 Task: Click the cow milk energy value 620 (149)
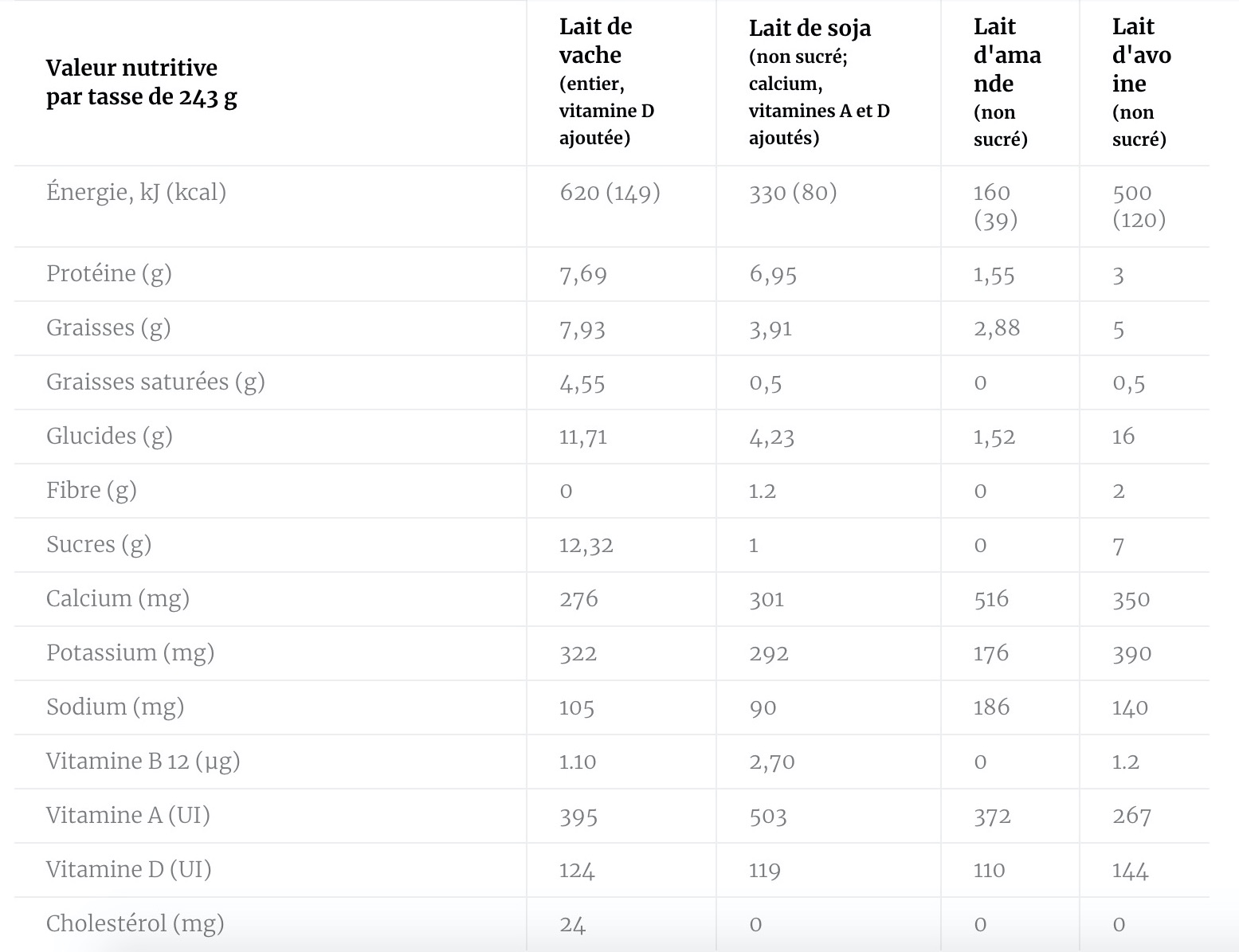coord(610,193)
